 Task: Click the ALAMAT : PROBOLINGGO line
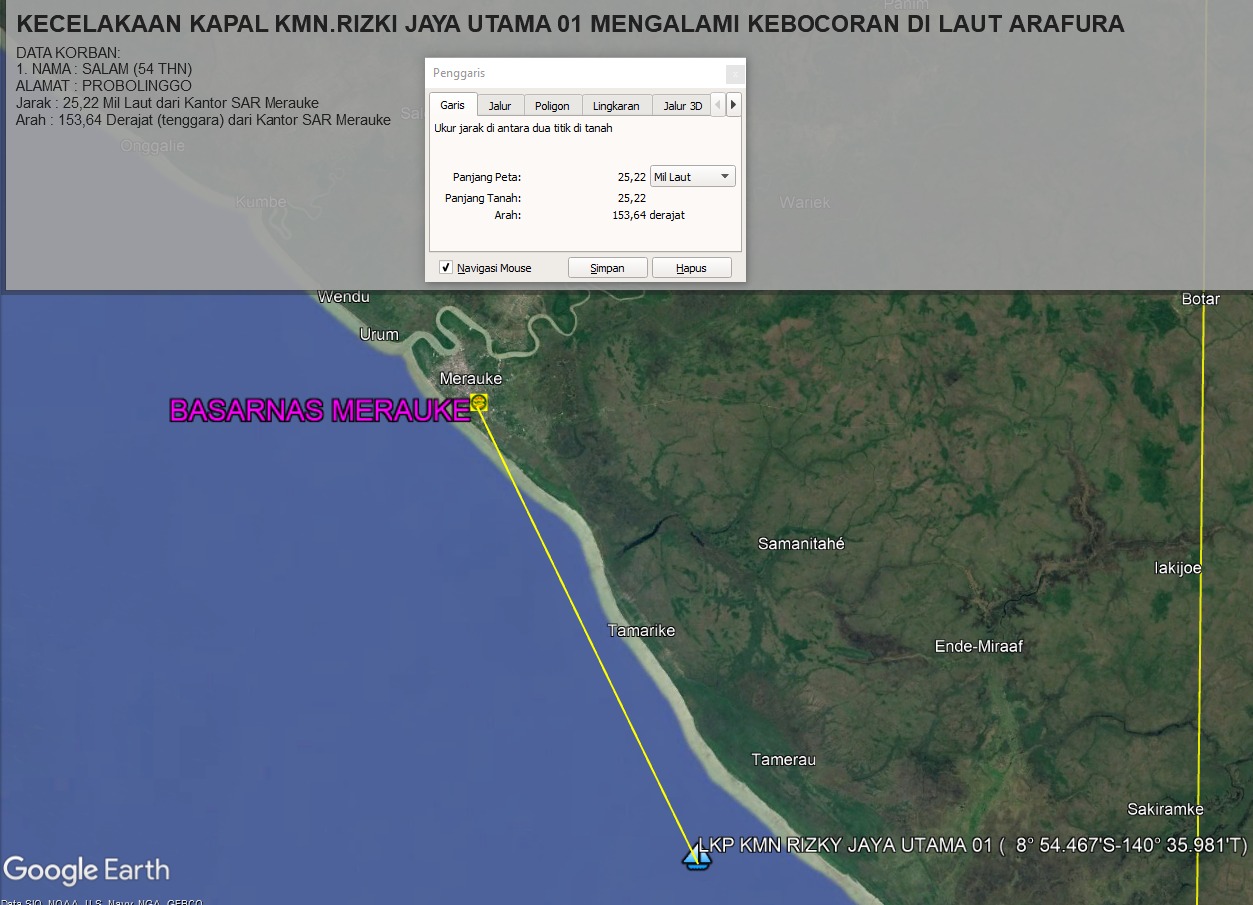[x=104, y=86]
